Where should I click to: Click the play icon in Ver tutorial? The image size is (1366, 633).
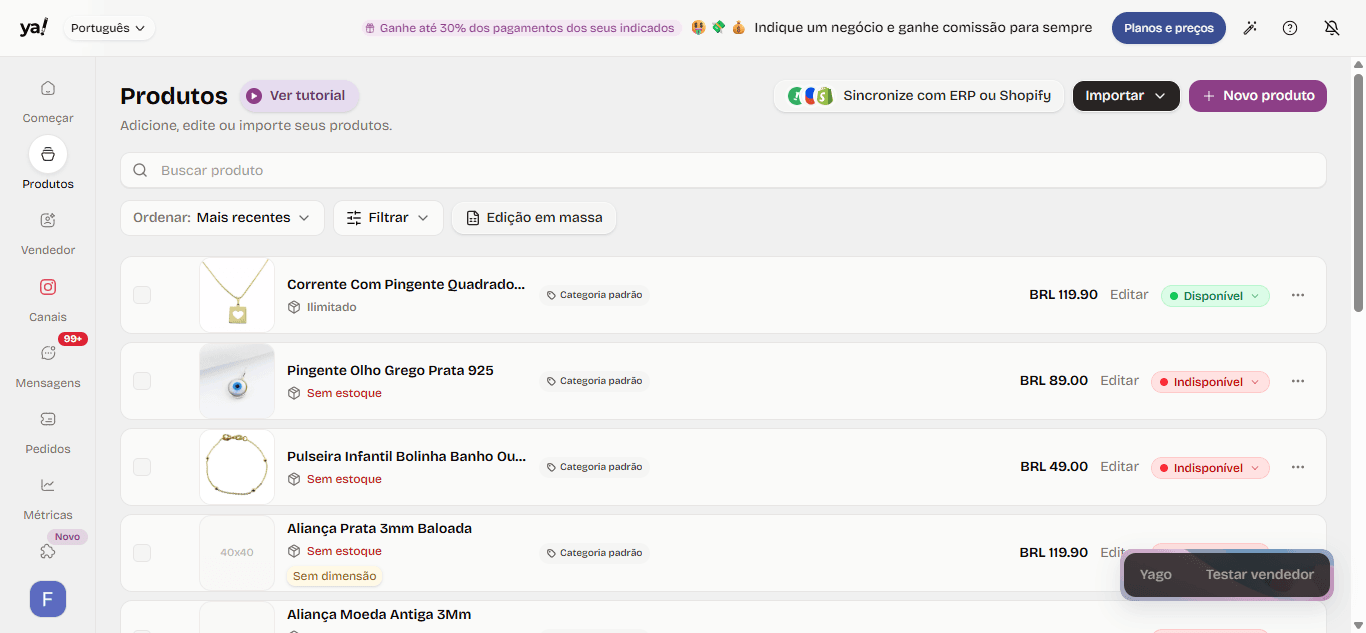(x=254, y=96)
